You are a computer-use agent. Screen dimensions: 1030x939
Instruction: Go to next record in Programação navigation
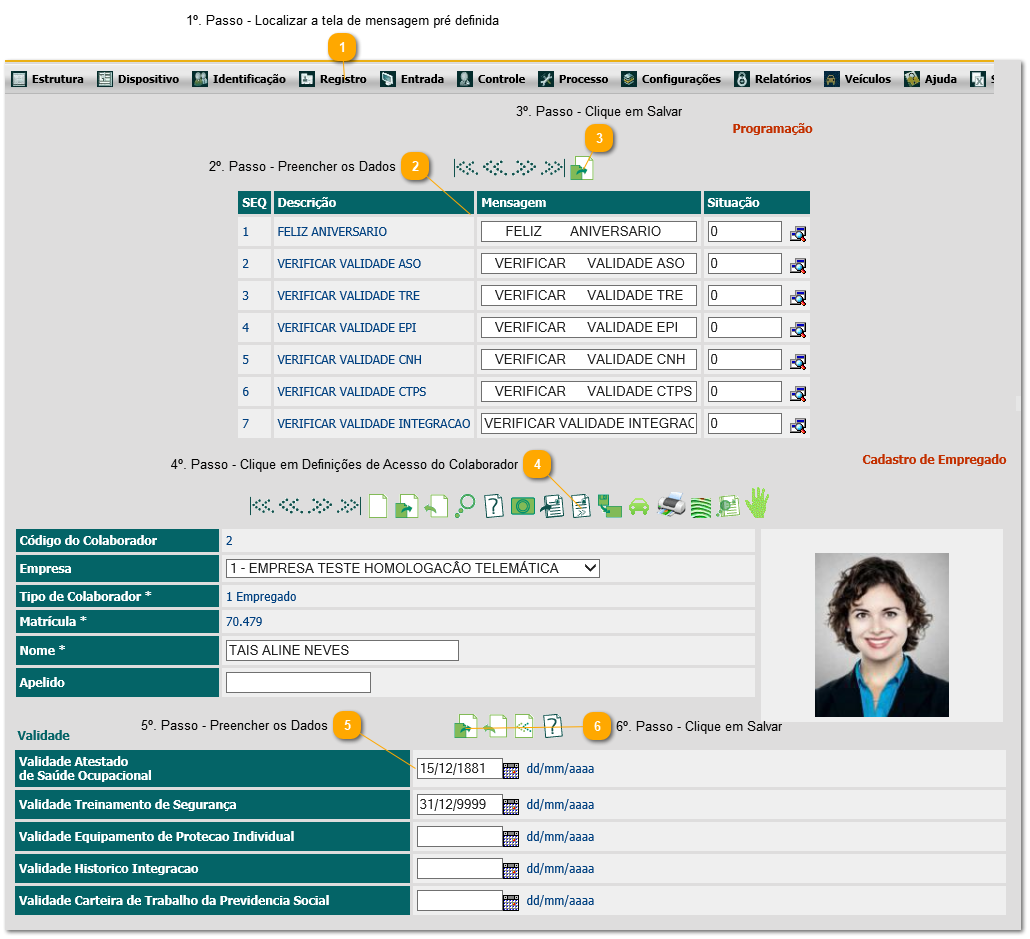pos(524,168)
